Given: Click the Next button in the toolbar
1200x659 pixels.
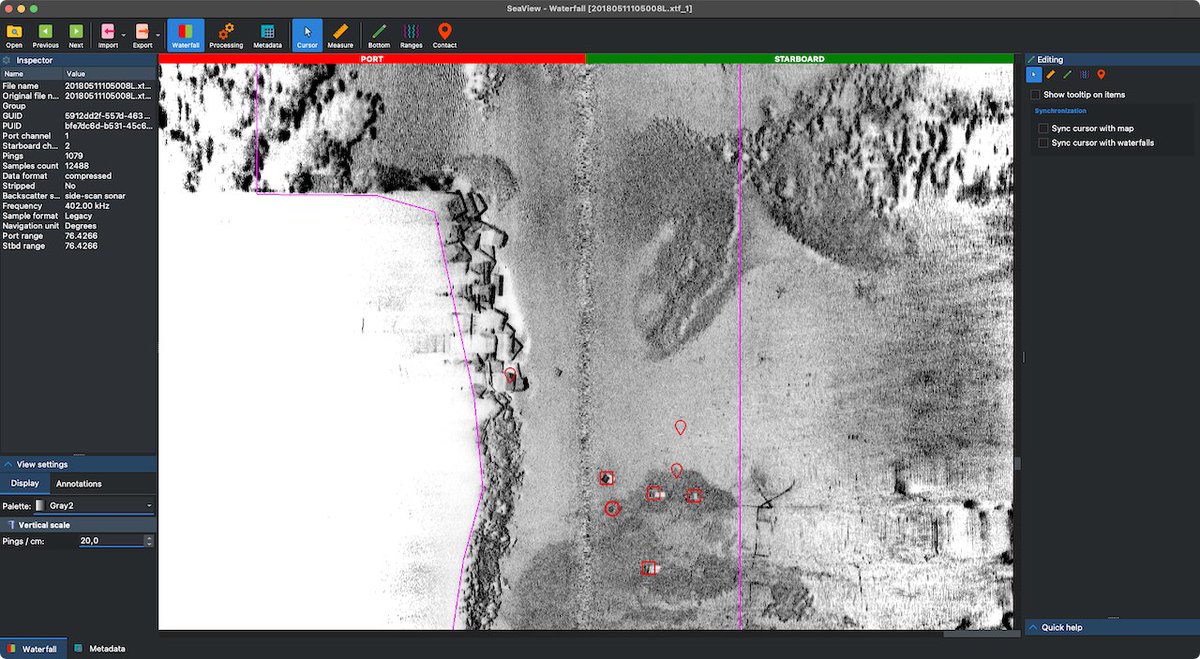Looking at the screenshot, I should pyautogui.click(x=76, y=32).
